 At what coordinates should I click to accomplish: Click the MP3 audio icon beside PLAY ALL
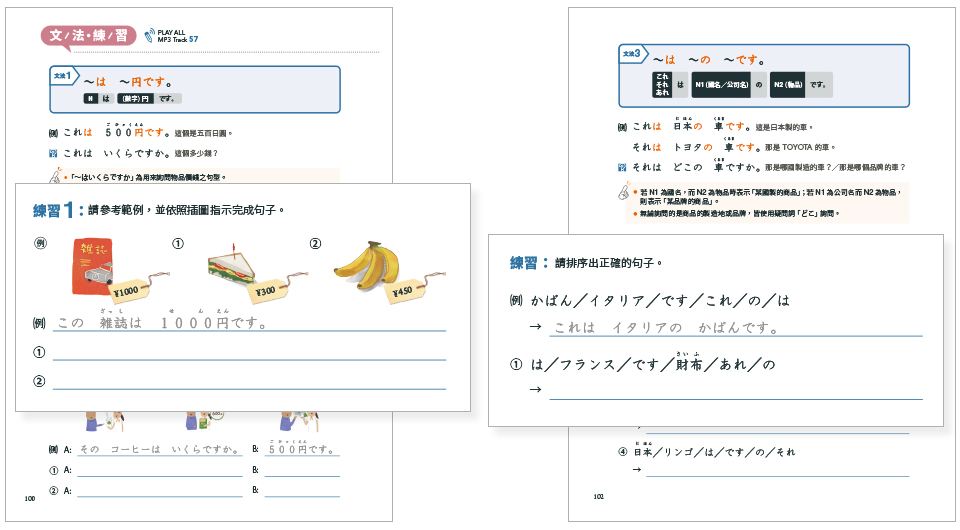149,36
